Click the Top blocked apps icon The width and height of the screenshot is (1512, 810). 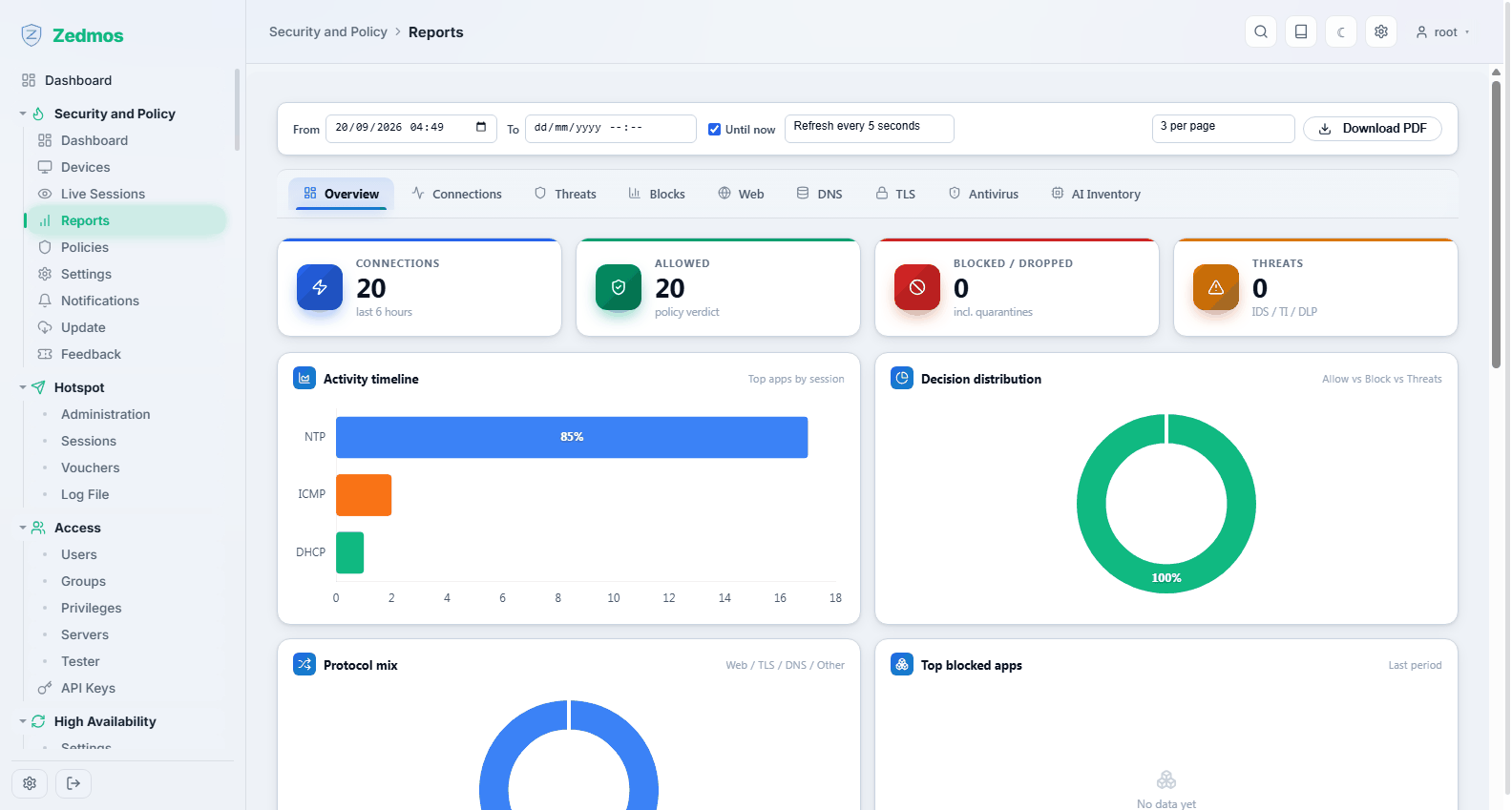coord(902,664)
